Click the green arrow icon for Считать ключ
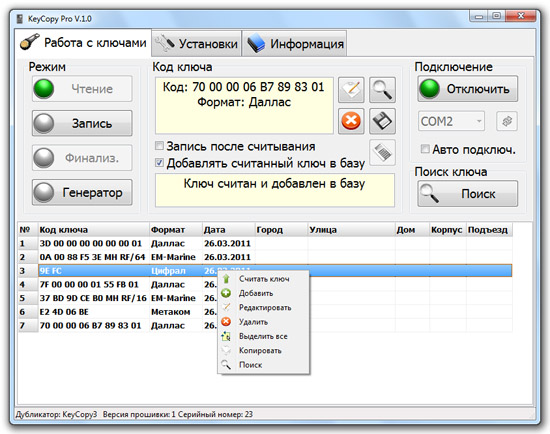Screen dimensions: 550x434 click(x=226, y=279)
